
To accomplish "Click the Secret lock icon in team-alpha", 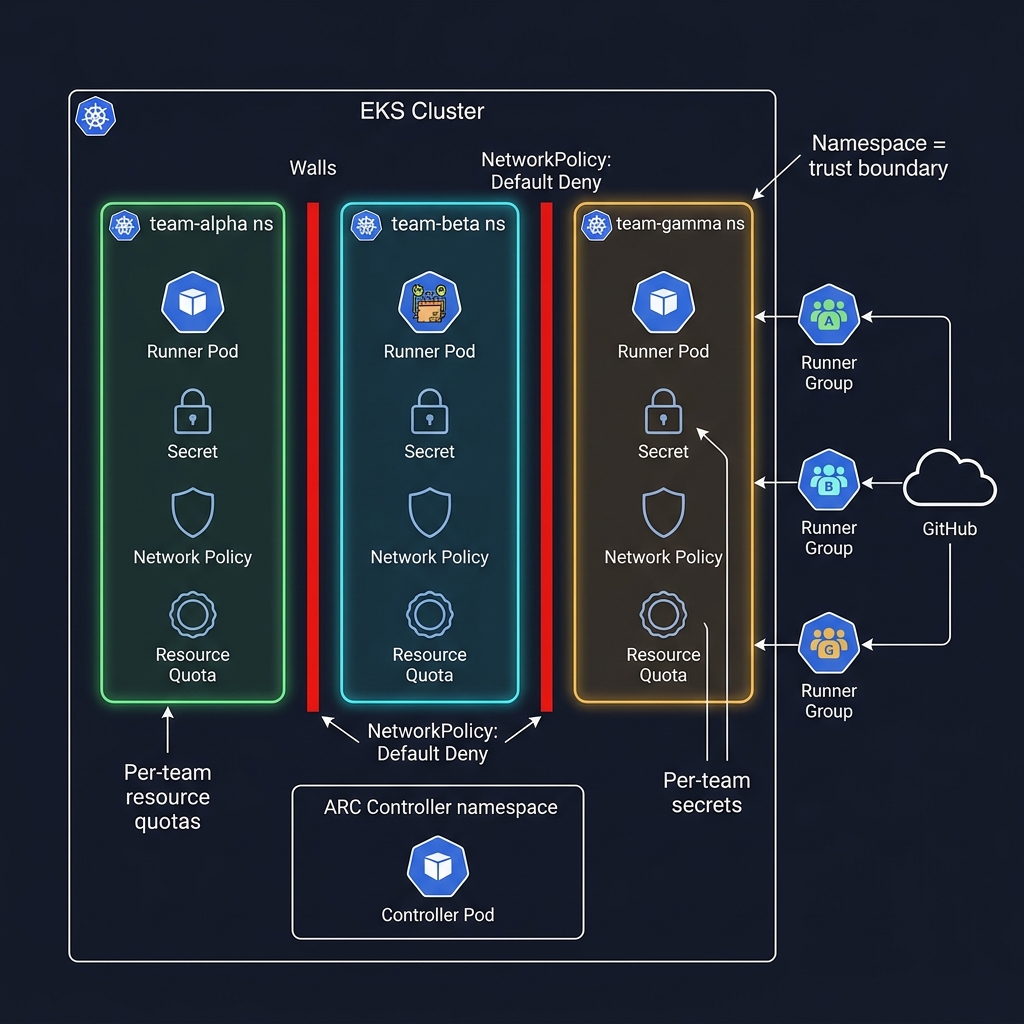I will coord(193,411).
